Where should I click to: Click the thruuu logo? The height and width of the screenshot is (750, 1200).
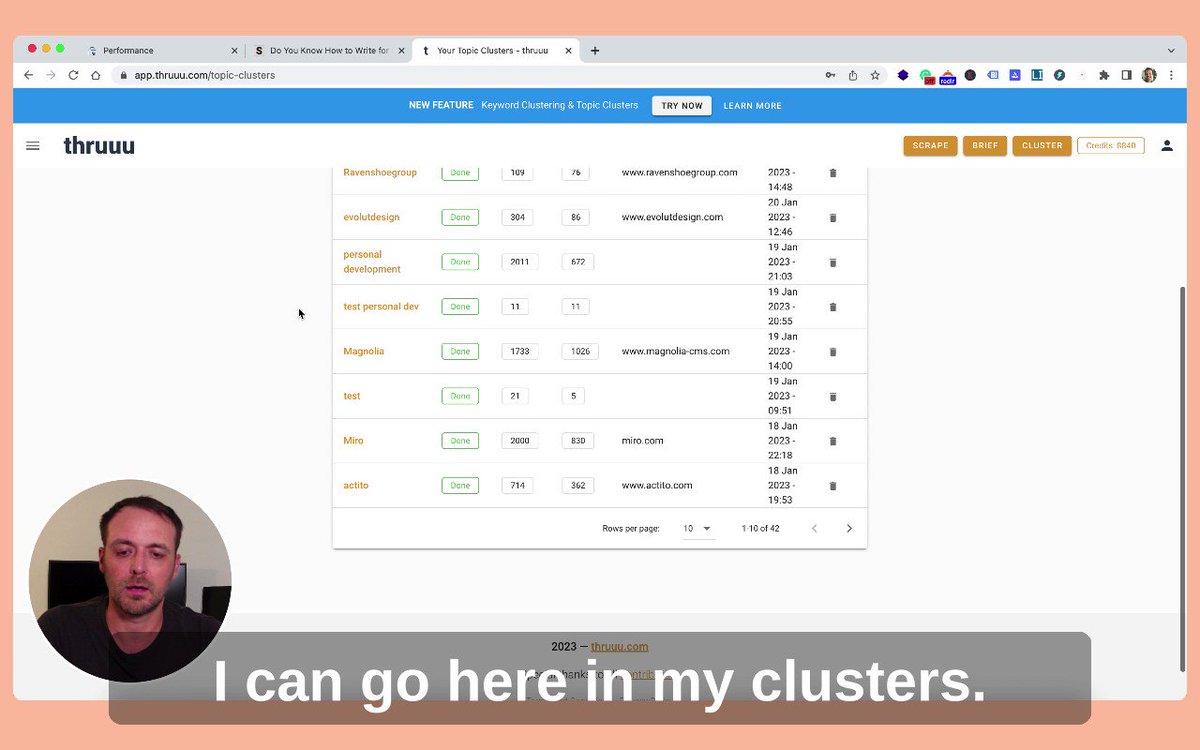pyautogui.click(x=99, y=146)
